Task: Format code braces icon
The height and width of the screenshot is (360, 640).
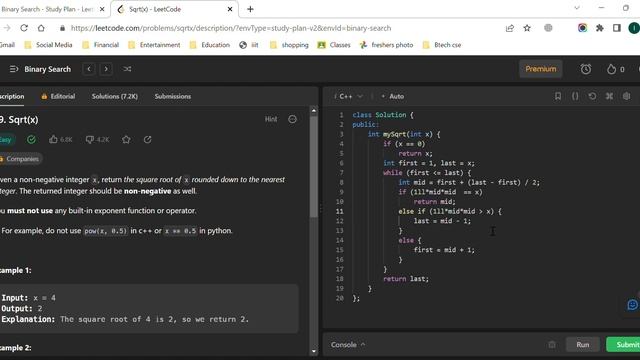Action: click(575, 96)
